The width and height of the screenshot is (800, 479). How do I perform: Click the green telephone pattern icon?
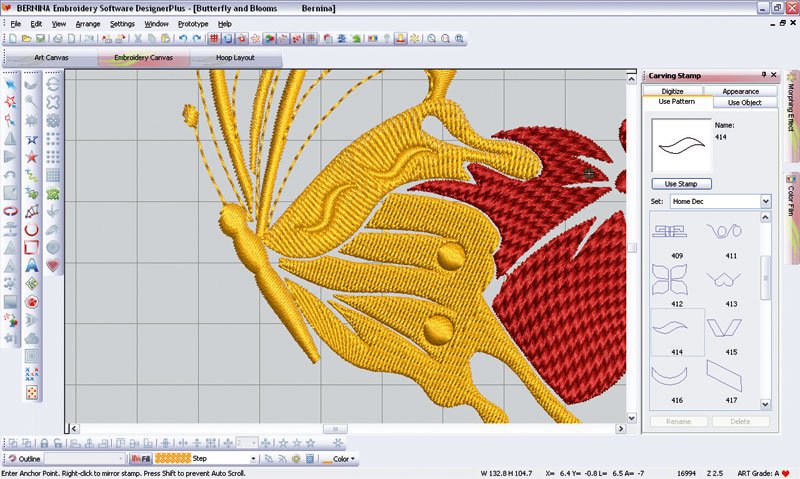click(x=53, y=193)
